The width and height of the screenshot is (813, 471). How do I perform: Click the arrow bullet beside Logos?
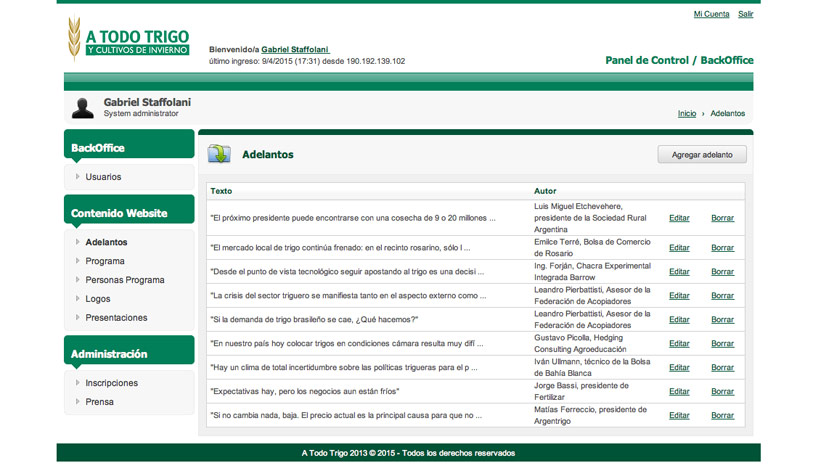(x=77, y=298)
